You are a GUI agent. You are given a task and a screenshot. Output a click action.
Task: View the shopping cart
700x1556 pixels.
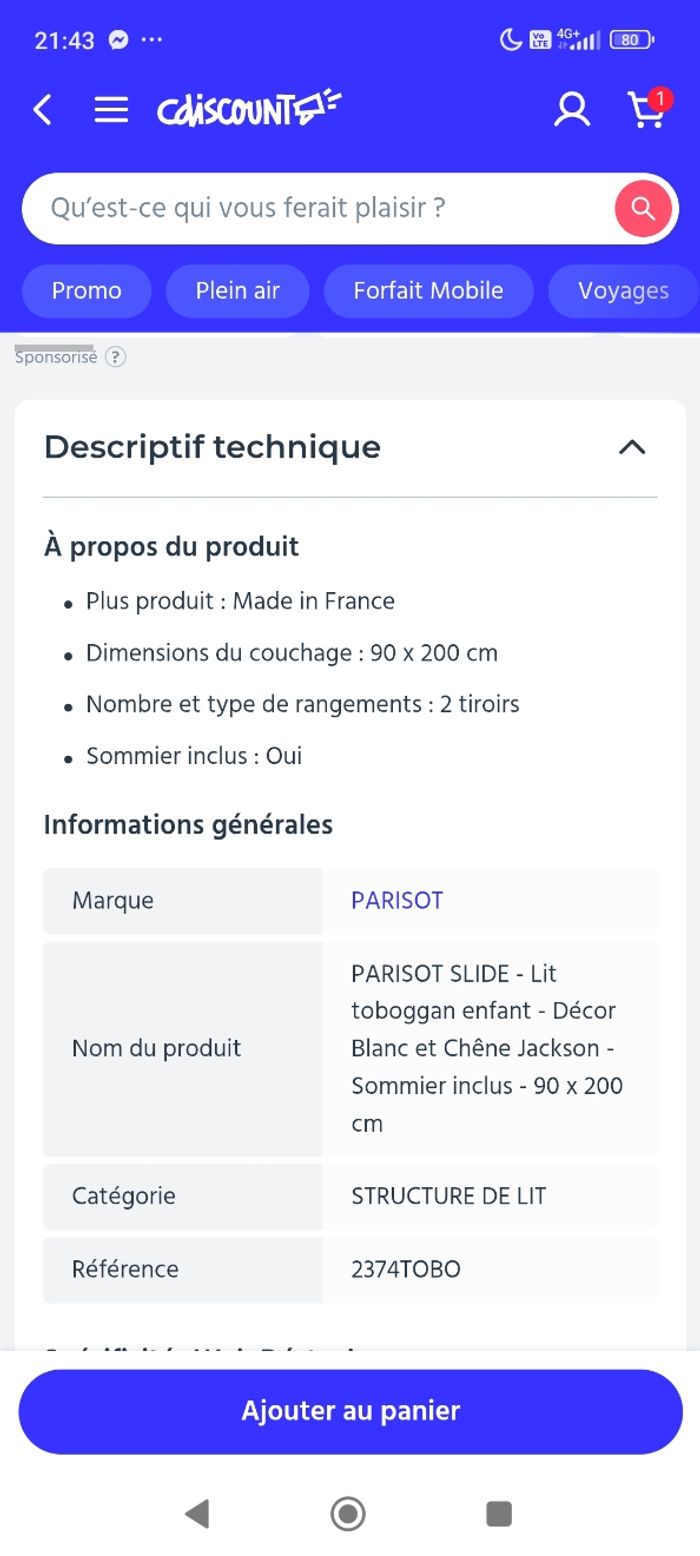(x=647, y=110)
